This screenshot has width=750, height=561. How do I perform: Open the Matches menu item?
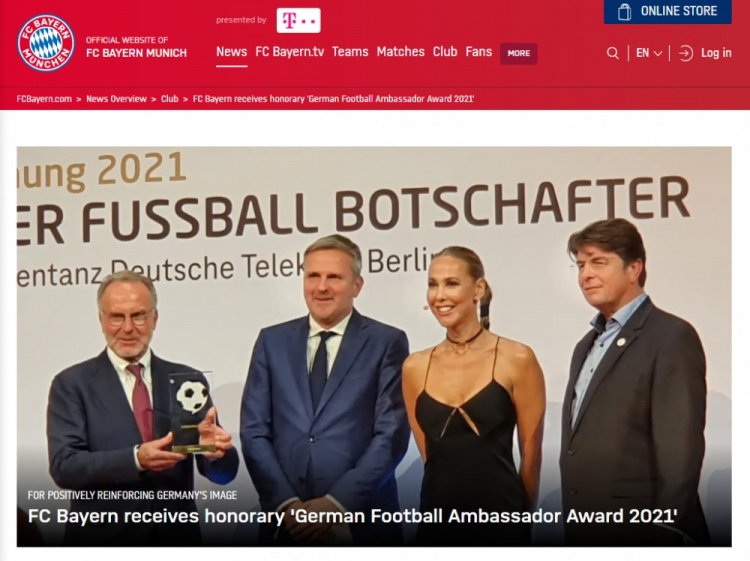click(x=400, y=52)
